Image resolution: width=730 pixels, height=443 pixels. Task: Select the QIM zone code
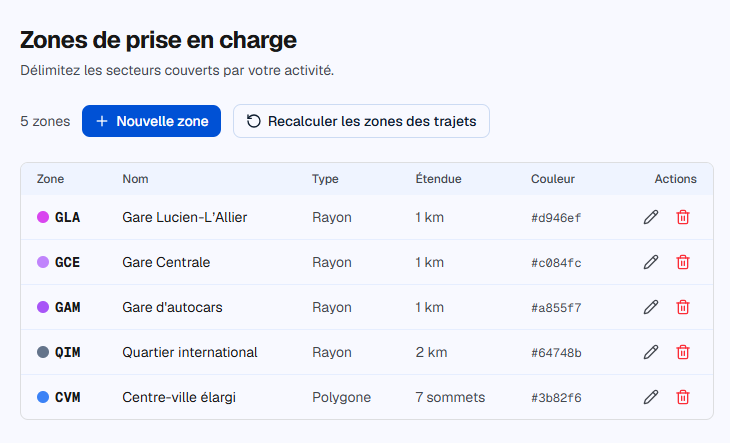[x=68, y=352]
